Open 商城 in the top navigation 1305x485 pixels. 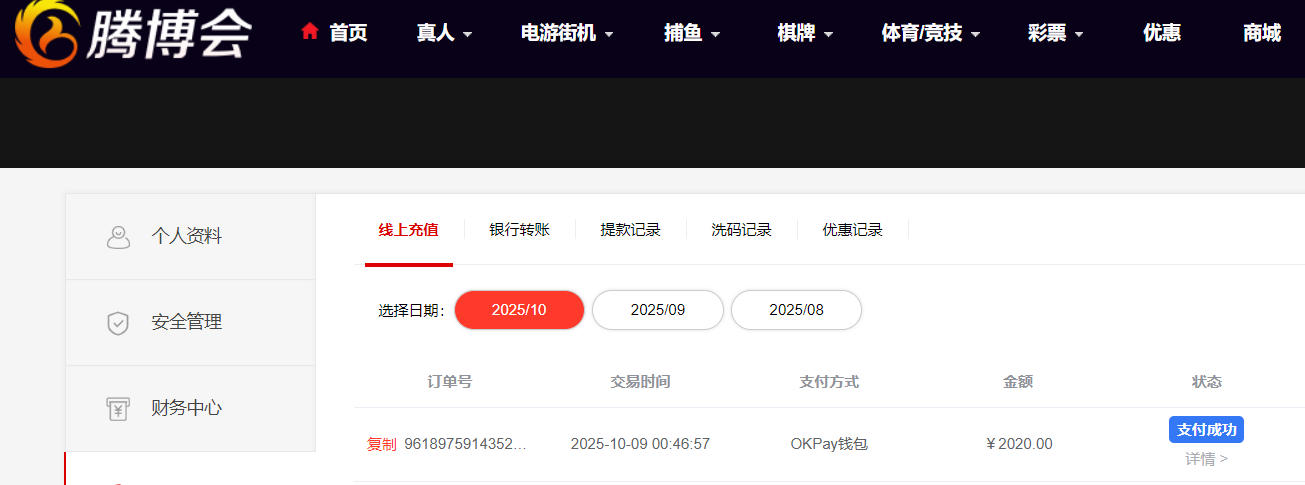pos(1261,33)
